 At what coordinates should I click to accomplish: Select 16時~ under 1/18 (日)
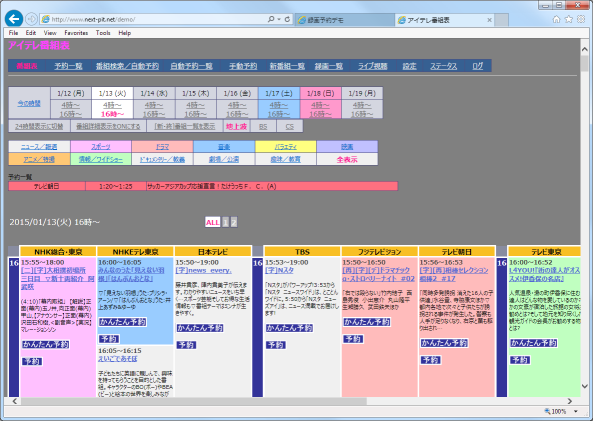point(321,114)
